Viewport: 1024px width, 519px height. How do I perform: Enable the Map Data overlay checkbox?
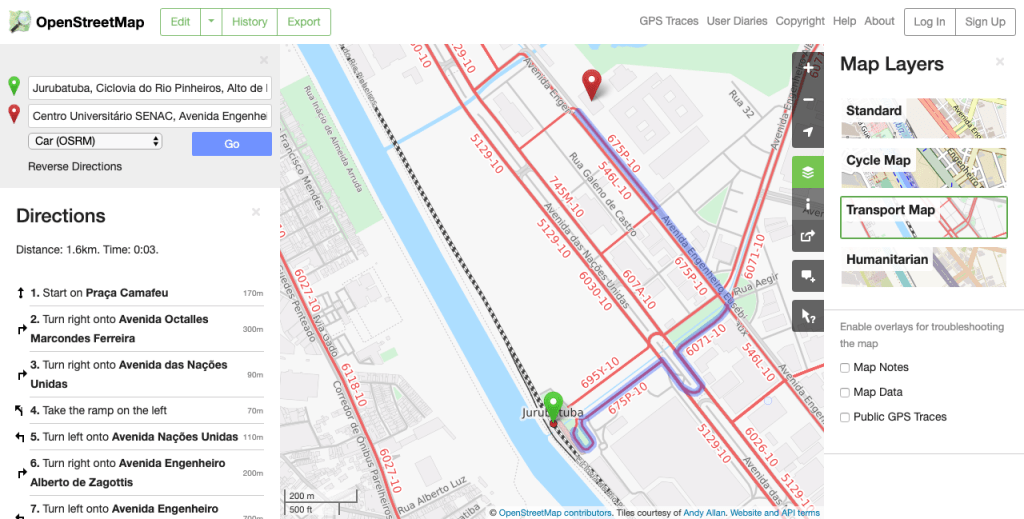pos(846,393)
